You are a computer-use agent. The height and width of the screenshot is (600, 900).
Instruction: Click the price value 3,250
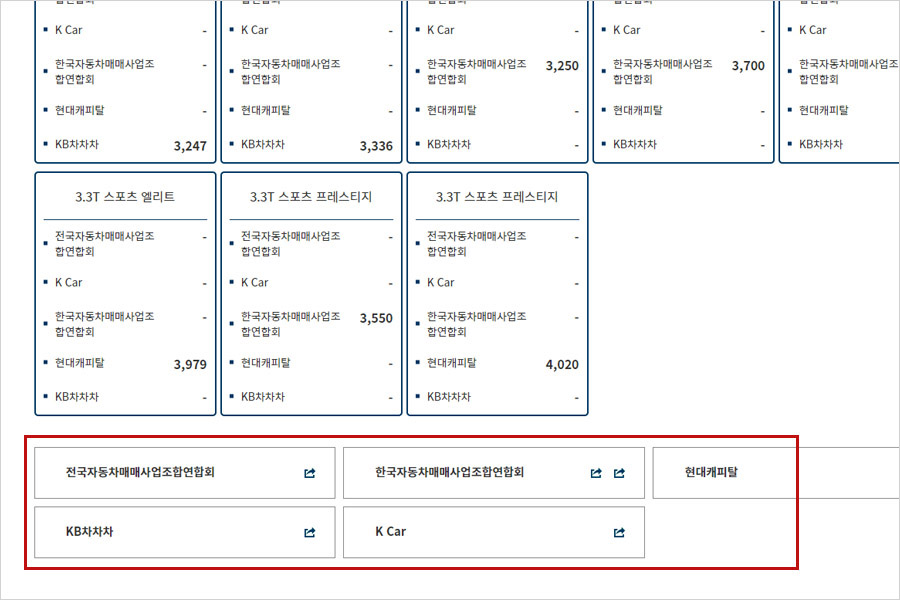coord(562,65)
